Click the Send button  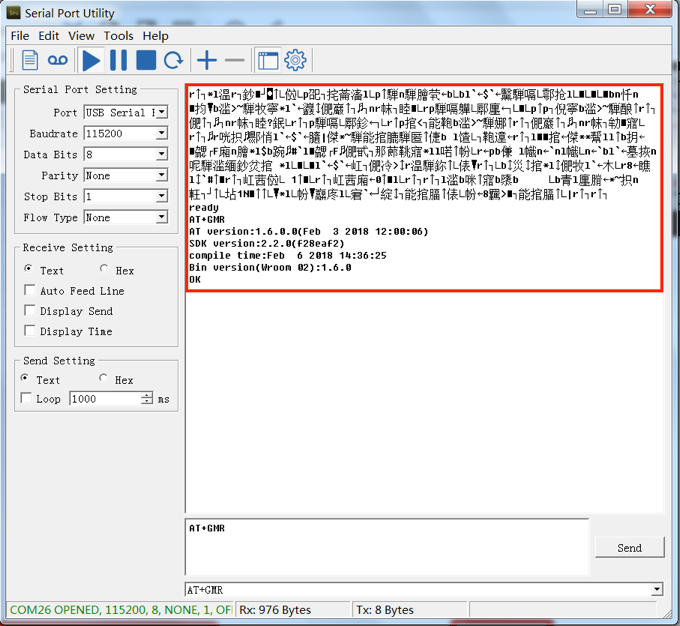[x=629, y=548]
